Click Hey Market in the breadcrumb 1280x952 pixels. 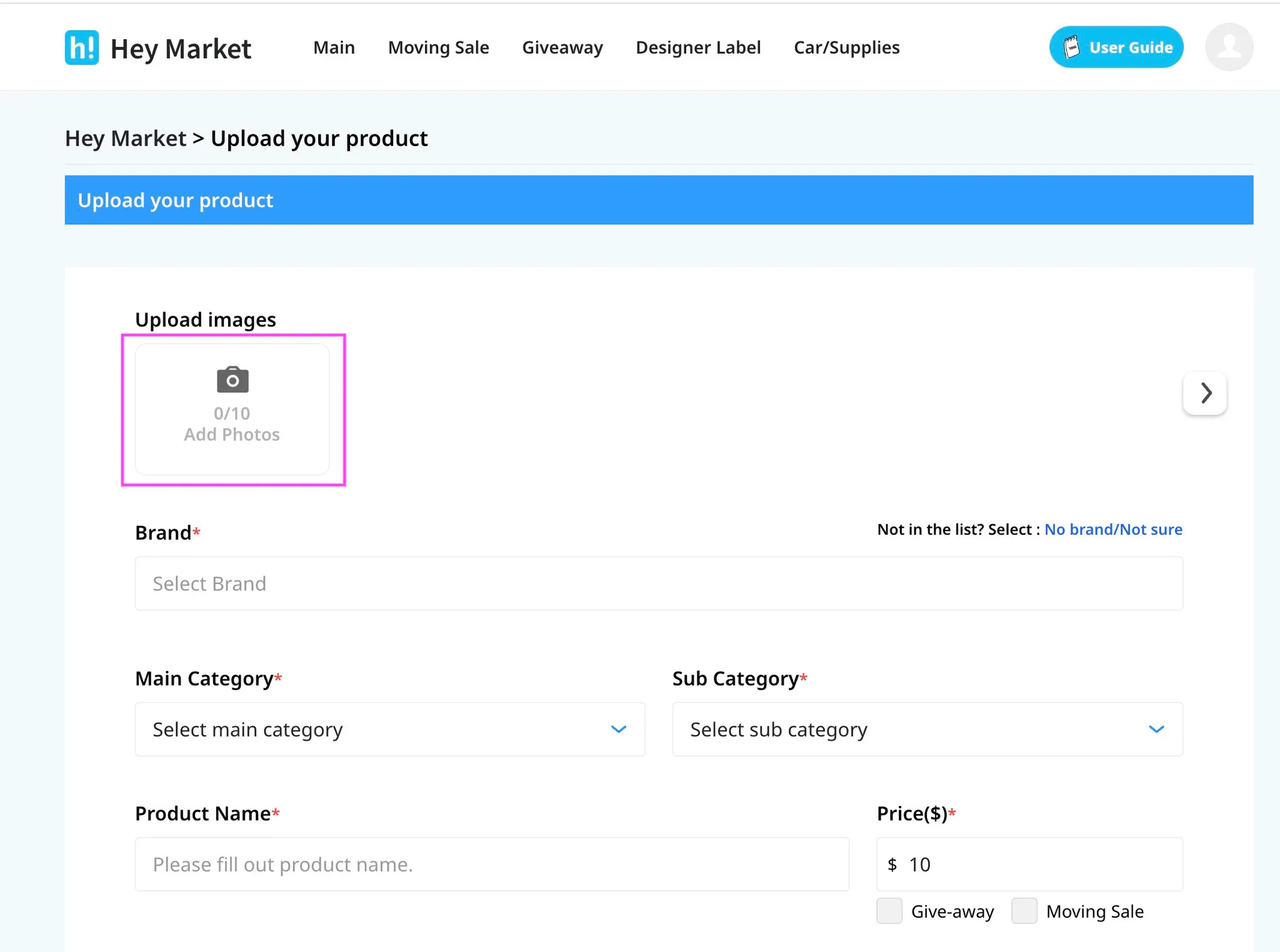[126, 139]
